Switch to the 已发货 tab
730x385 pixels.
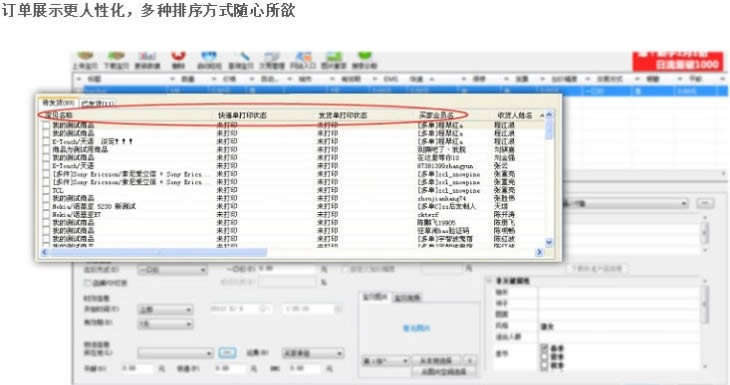[x=97, y=103]
